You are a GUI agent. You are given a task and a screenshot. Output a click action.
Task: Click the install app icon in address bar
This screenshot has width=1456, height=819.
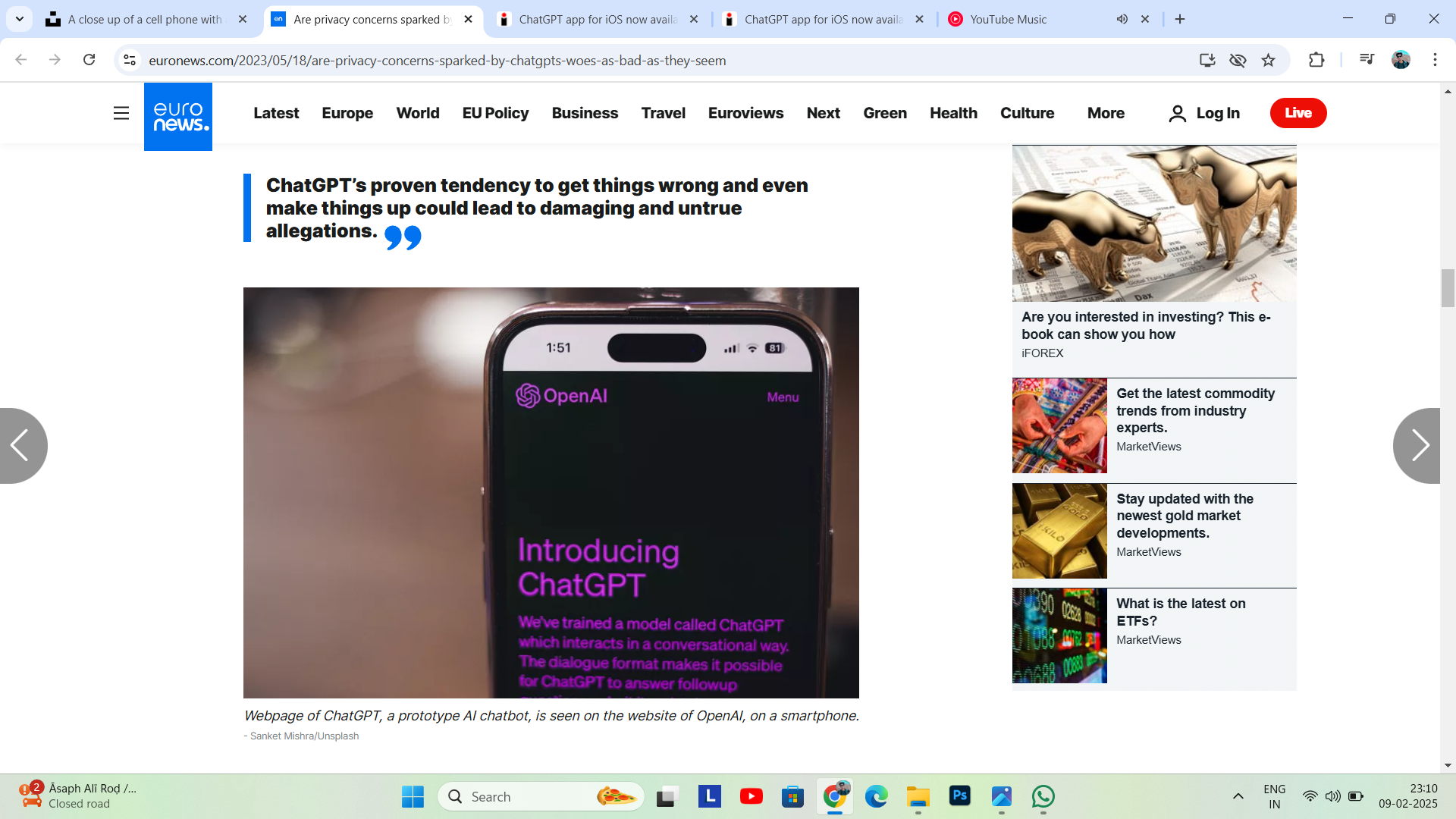pyautogui.click(x=1207, y=60)
